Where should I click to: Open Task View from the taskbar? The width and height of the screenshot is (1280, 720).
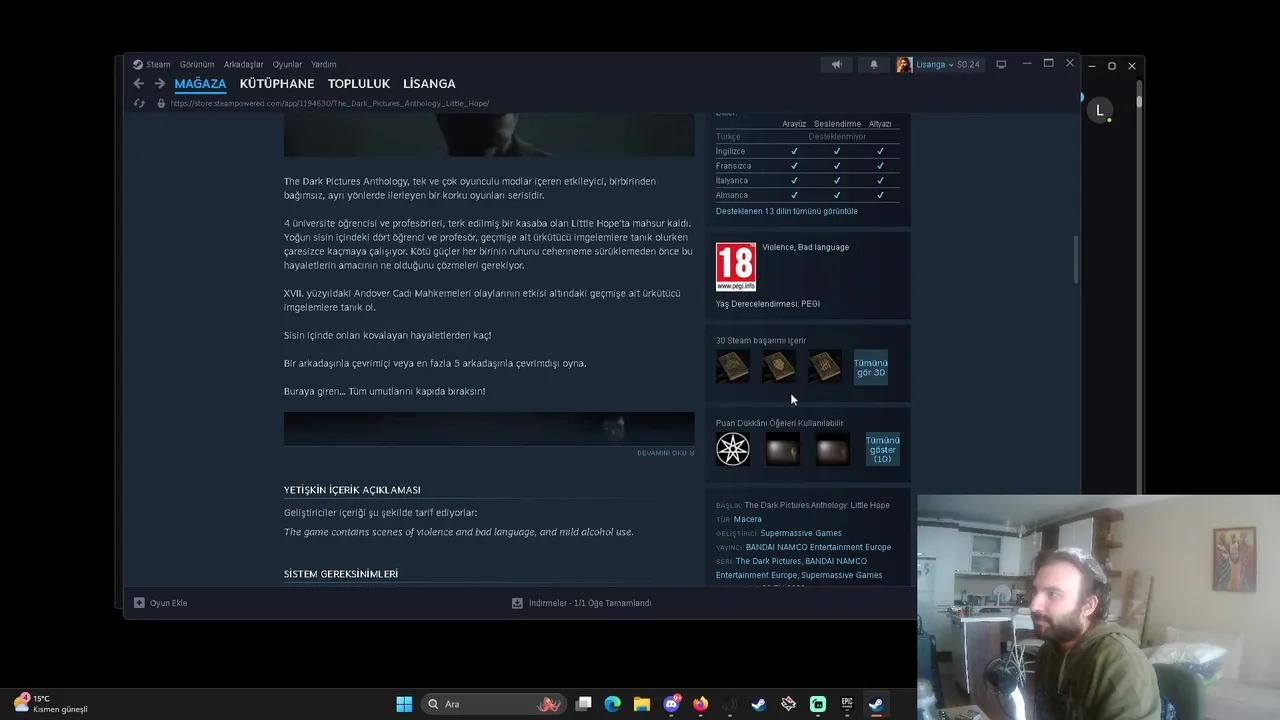tap(584, 704)
